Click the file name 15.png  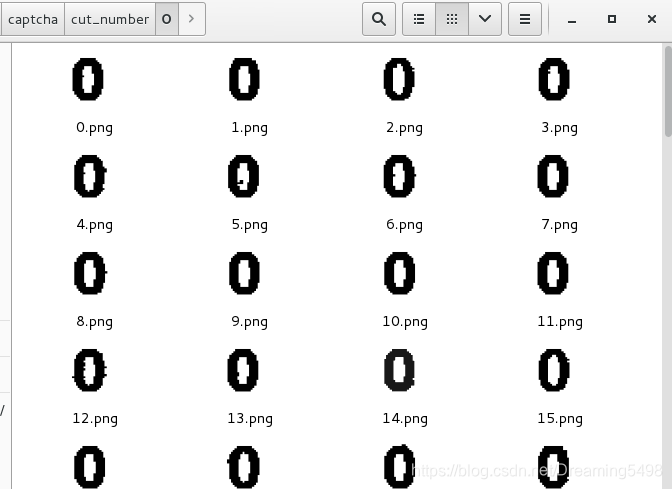(x=560, y=418)
